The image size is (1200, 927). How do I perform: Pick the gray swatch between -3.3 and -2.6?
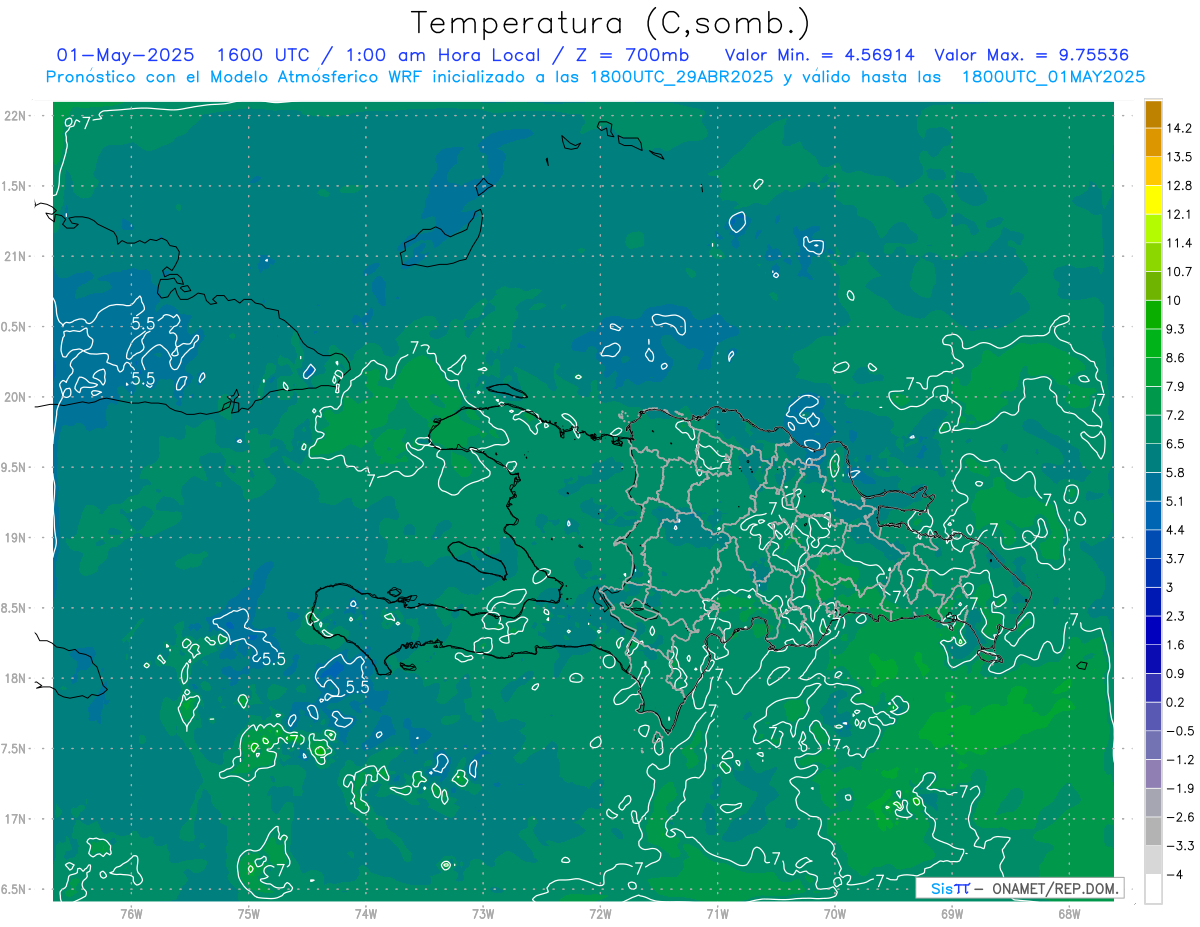point(1153,831)
